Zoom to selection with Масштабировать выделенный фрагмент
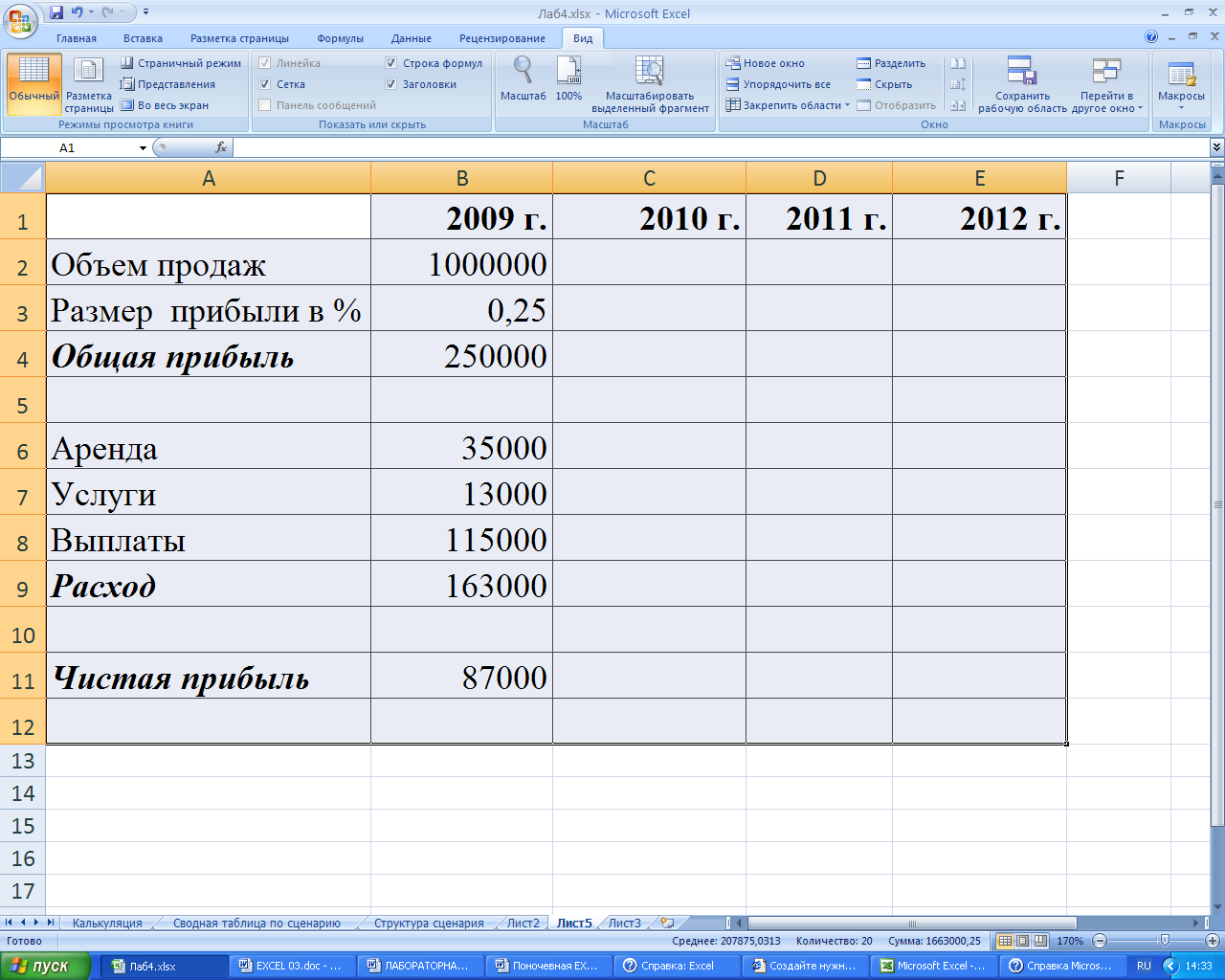1225x980 pixels. coord(650,84)
